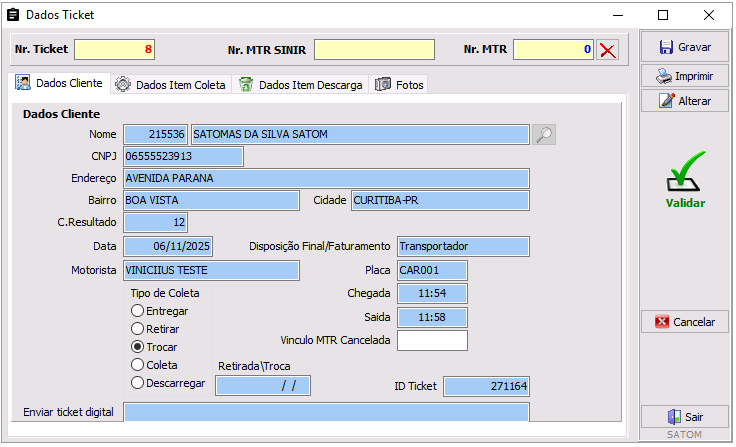Click the Imprimir printer button

(x=685, y=76)
